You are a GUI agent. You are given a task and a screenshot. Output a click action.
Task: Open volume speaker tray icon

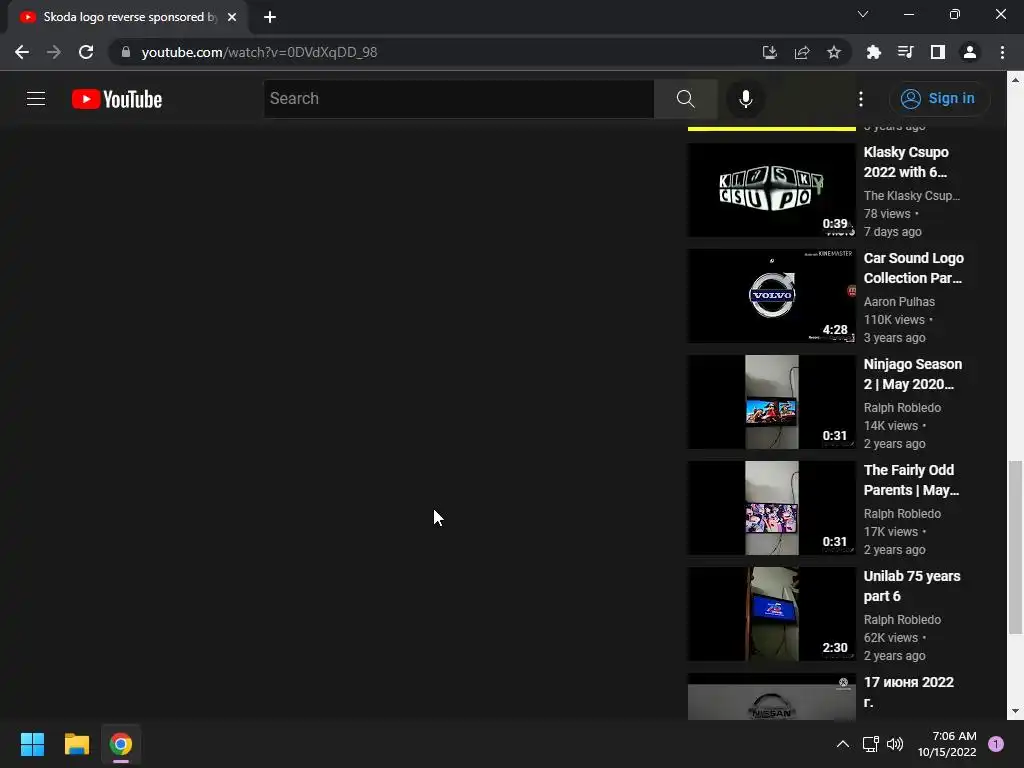click(895, 744)
